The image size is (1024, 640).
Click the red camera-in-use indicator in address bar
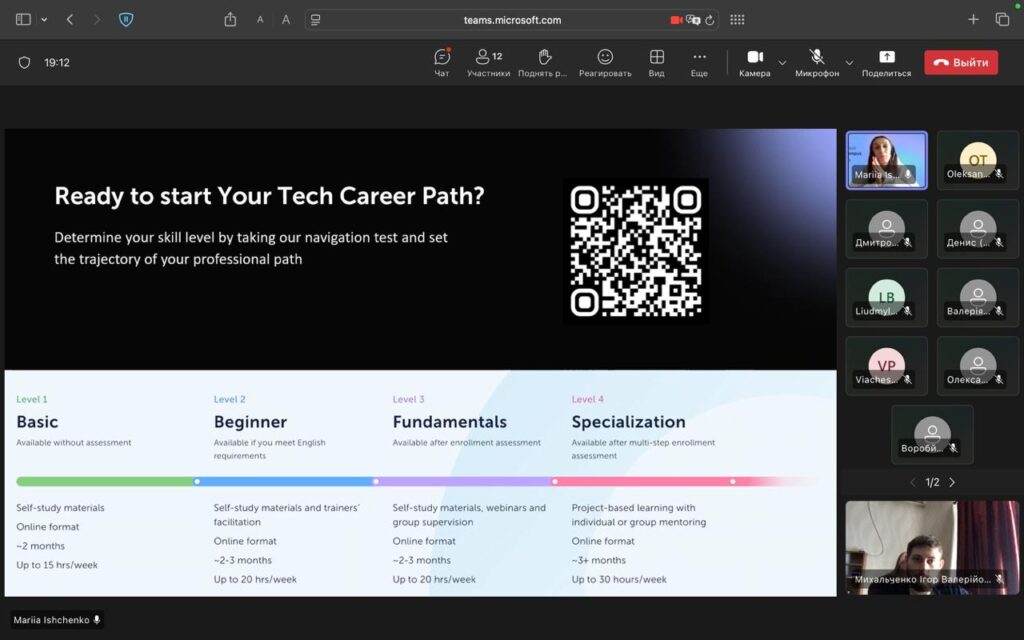(676, 20)
